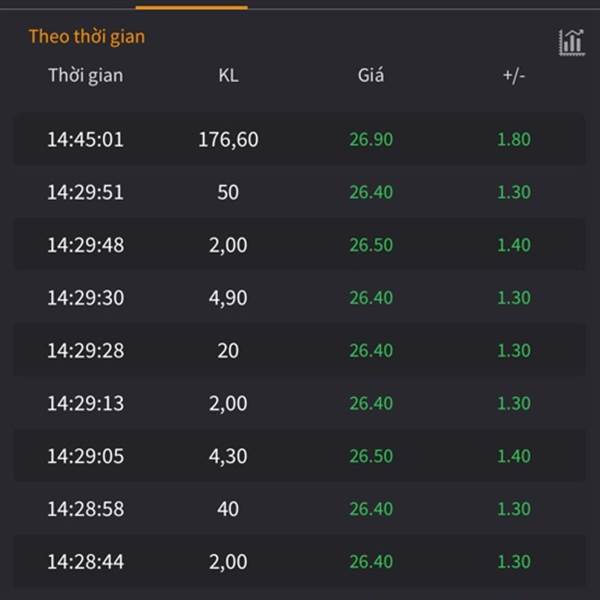
Task: Tap the 14:28:44 trade row
Action: point(300,561)
